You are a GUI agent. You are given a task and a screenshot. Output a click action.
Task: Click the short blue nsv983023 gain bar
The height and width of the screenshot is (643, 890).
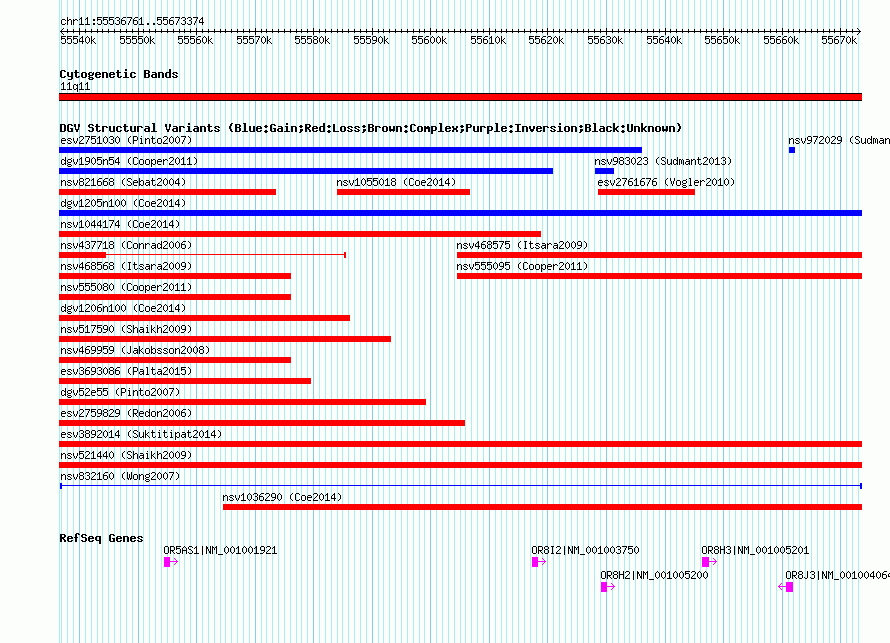point(604,171)
